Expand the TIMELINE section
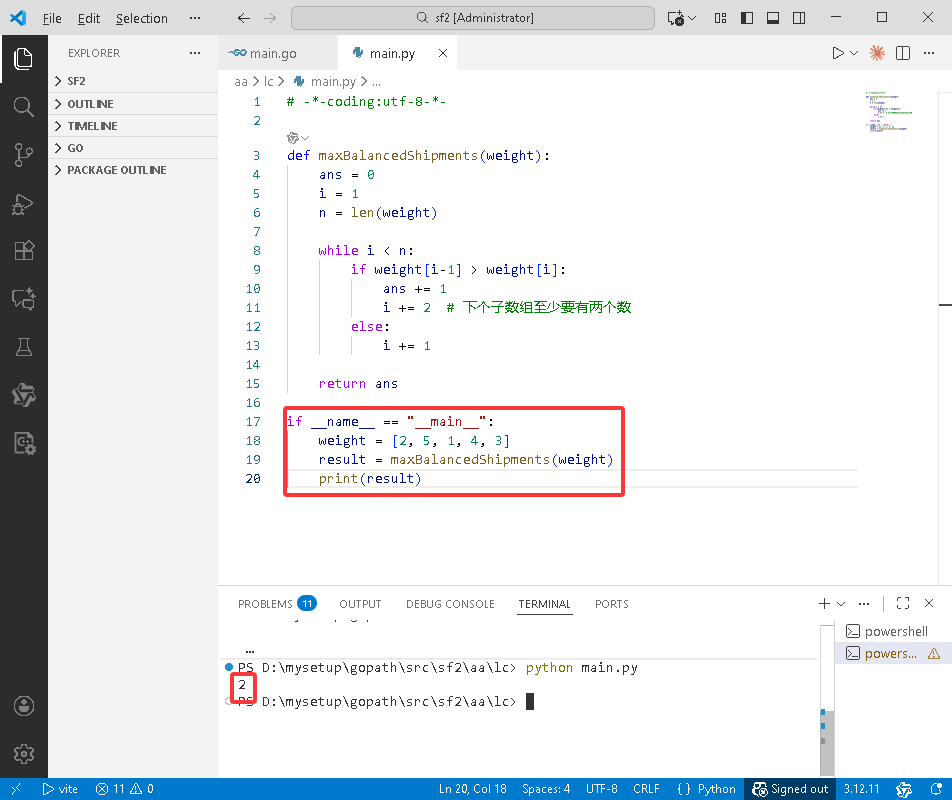952x800 pixels. [133, 126]
